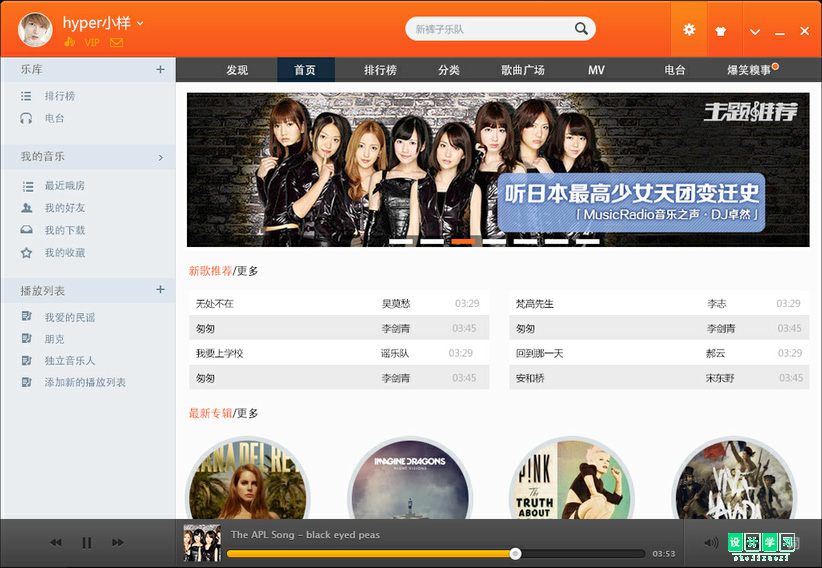The height and width of the screenshot is (568, 822).
Task: Open P!nk Truth About album cover
Action: tap(571, 478)
